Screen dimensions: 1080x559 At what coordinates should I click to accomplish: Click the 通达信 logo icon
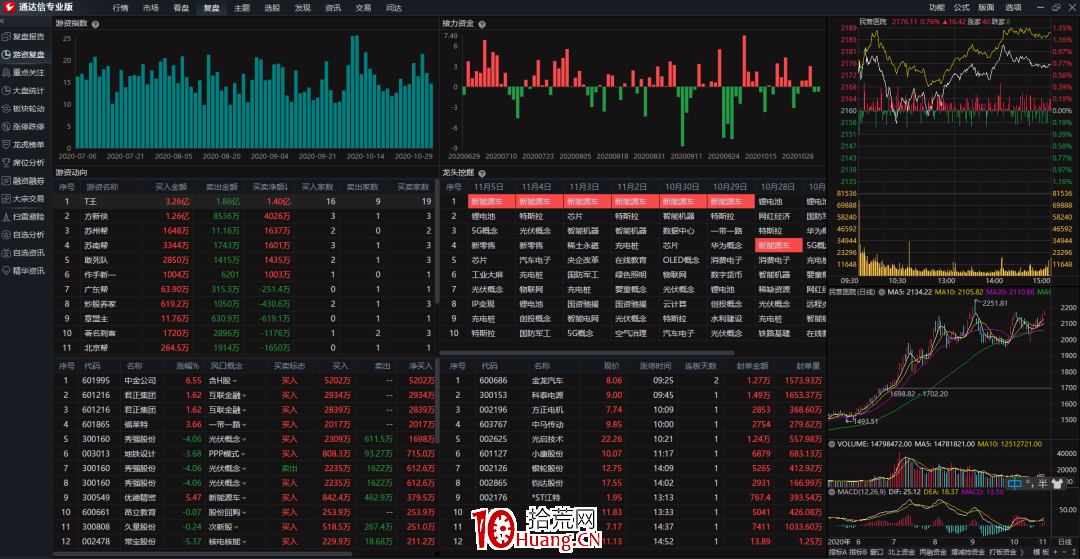click(x=9, y=8)
